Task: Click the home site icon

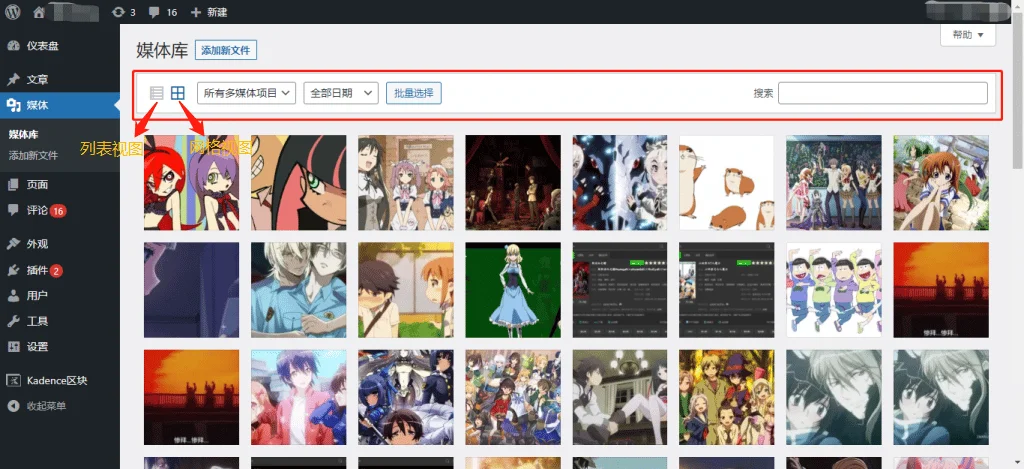Action: 39,12
